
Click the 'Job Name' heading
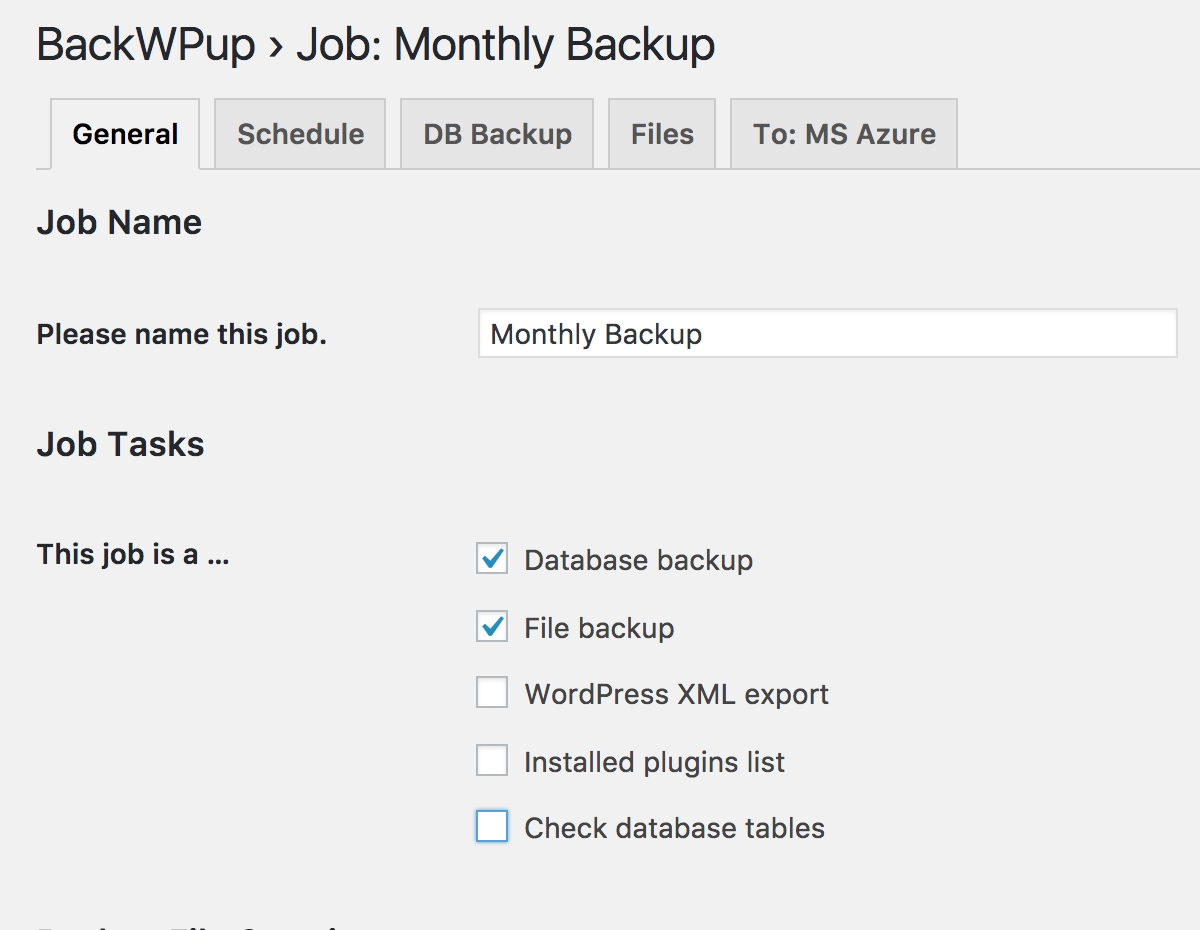(x=119, y=222)
